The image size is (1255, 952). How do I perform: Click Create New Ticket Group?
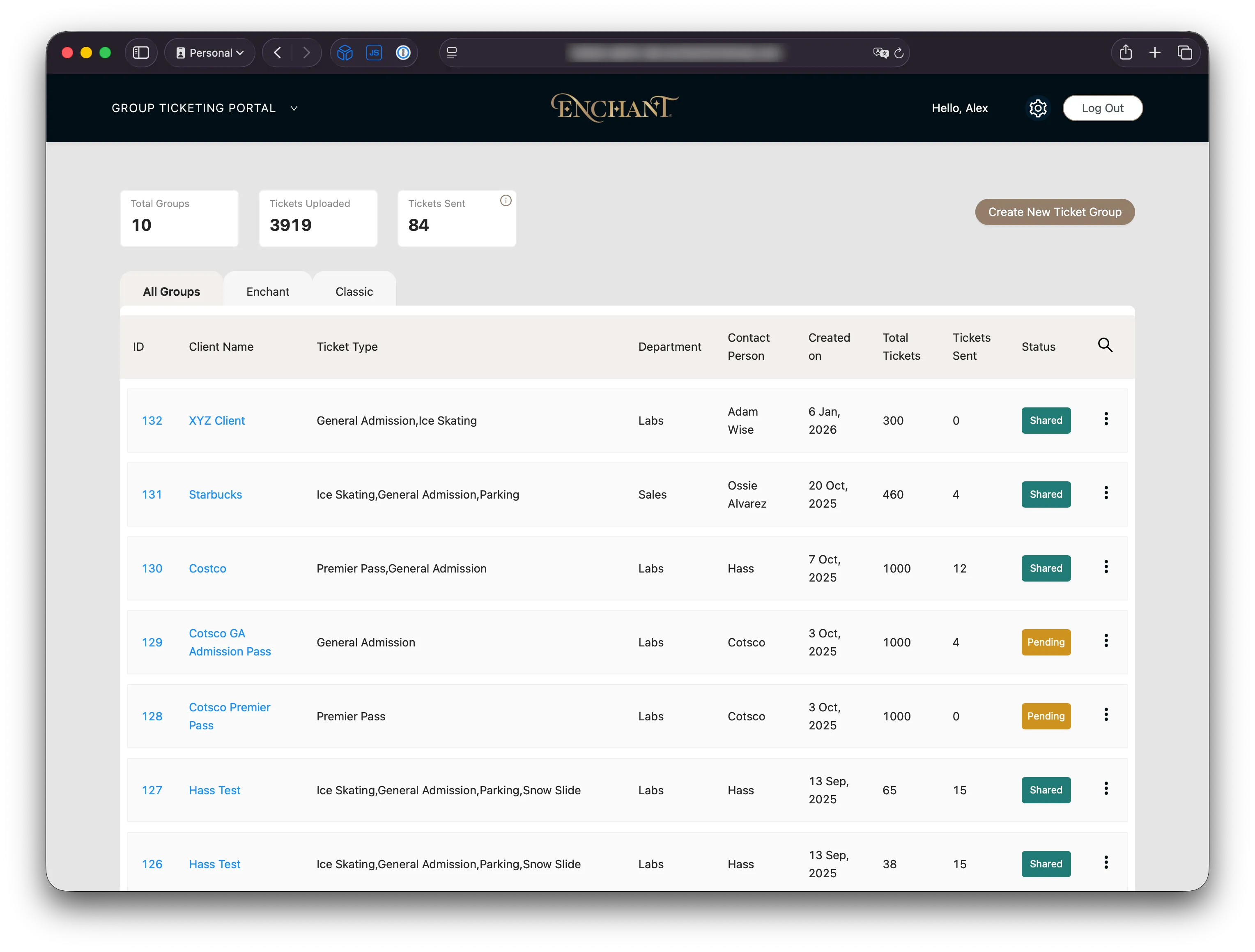coord(1055,212)
